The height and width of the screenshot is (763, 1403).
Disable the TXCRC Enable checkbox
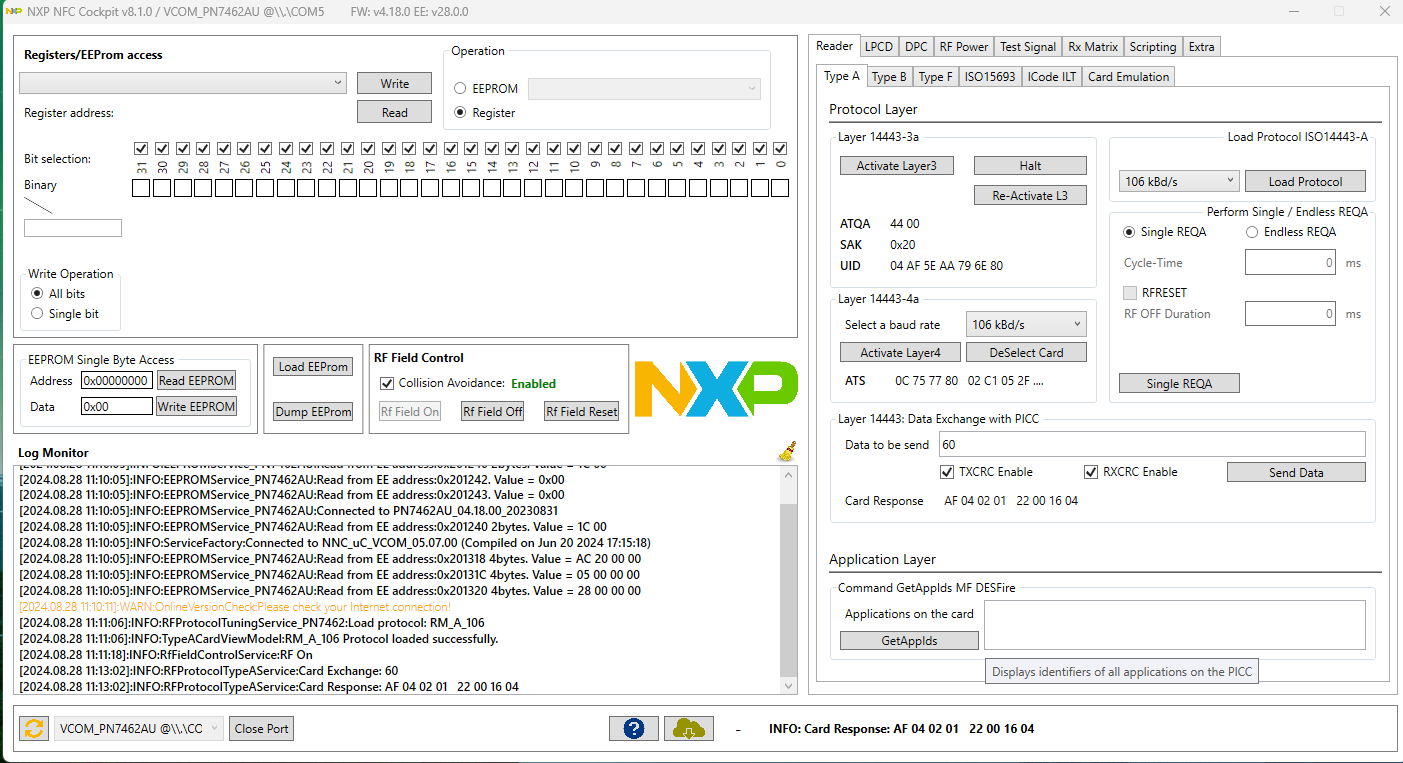click(947, 471)
